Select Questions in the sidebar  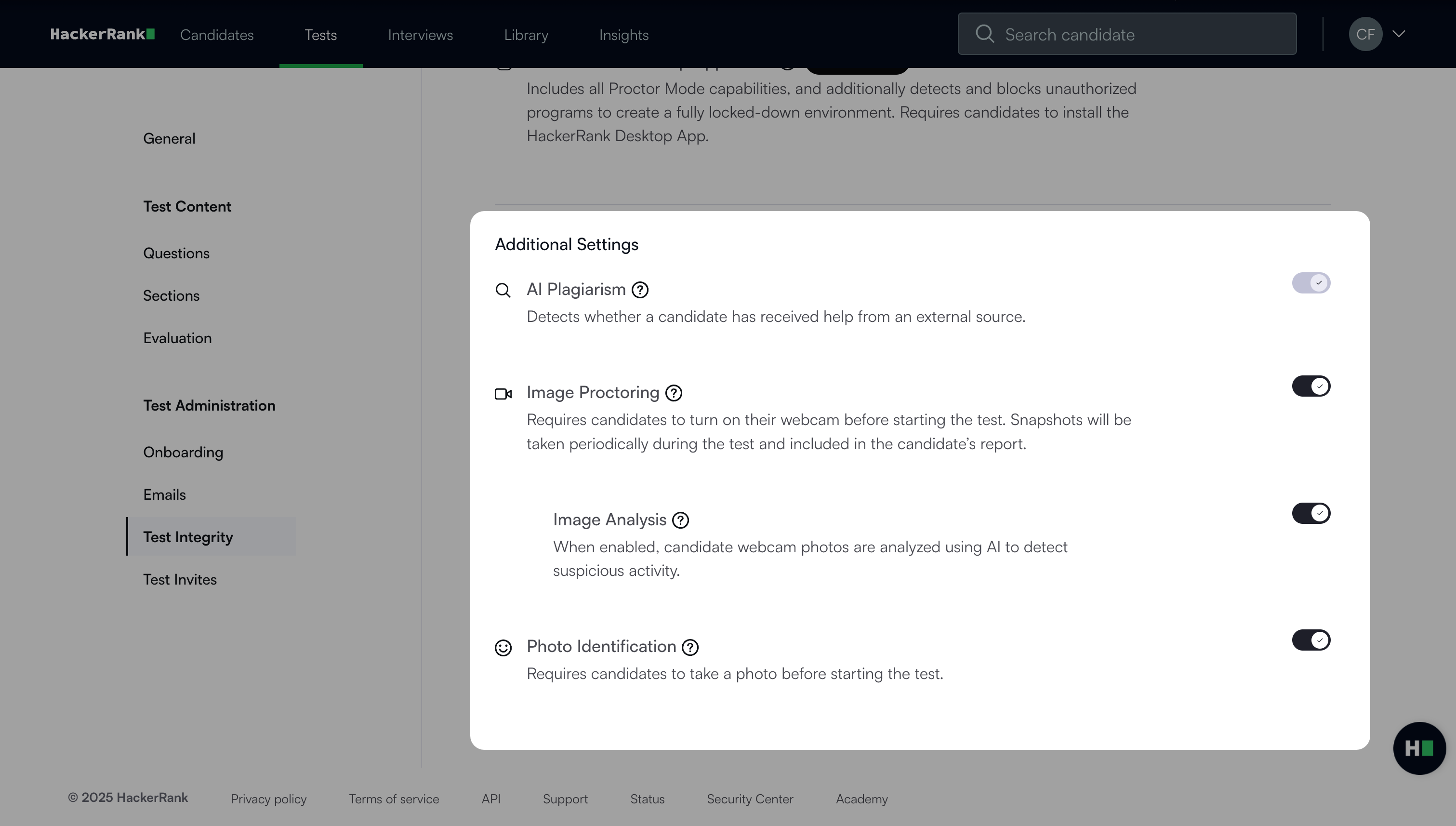(x=176, y=253)
